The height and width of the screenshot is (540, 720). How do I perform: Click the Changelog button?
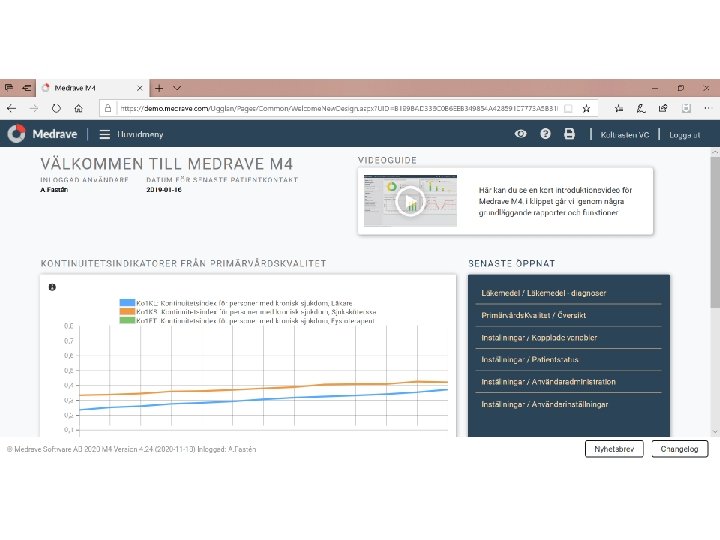(679, 449)
